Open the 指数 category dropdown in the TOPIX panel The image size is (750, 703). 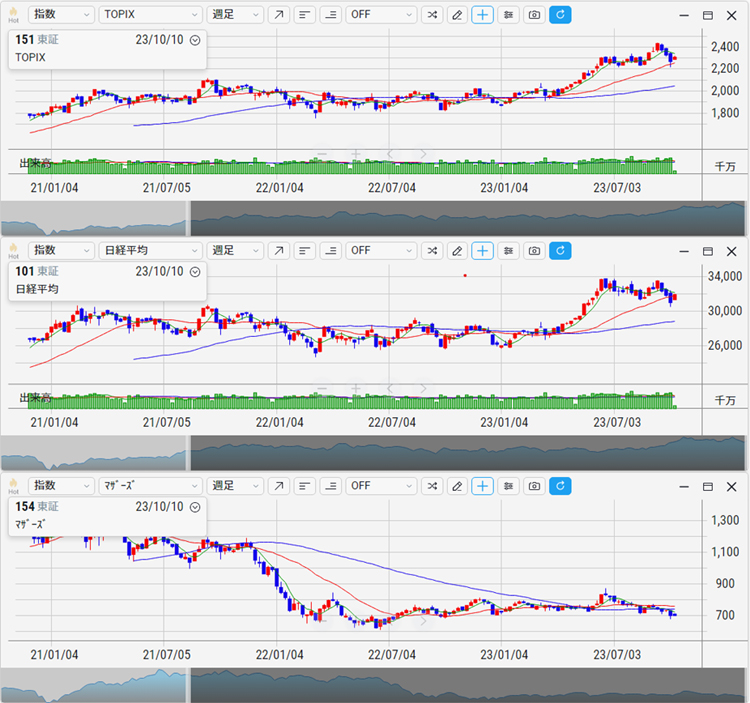tap(61, 15)
